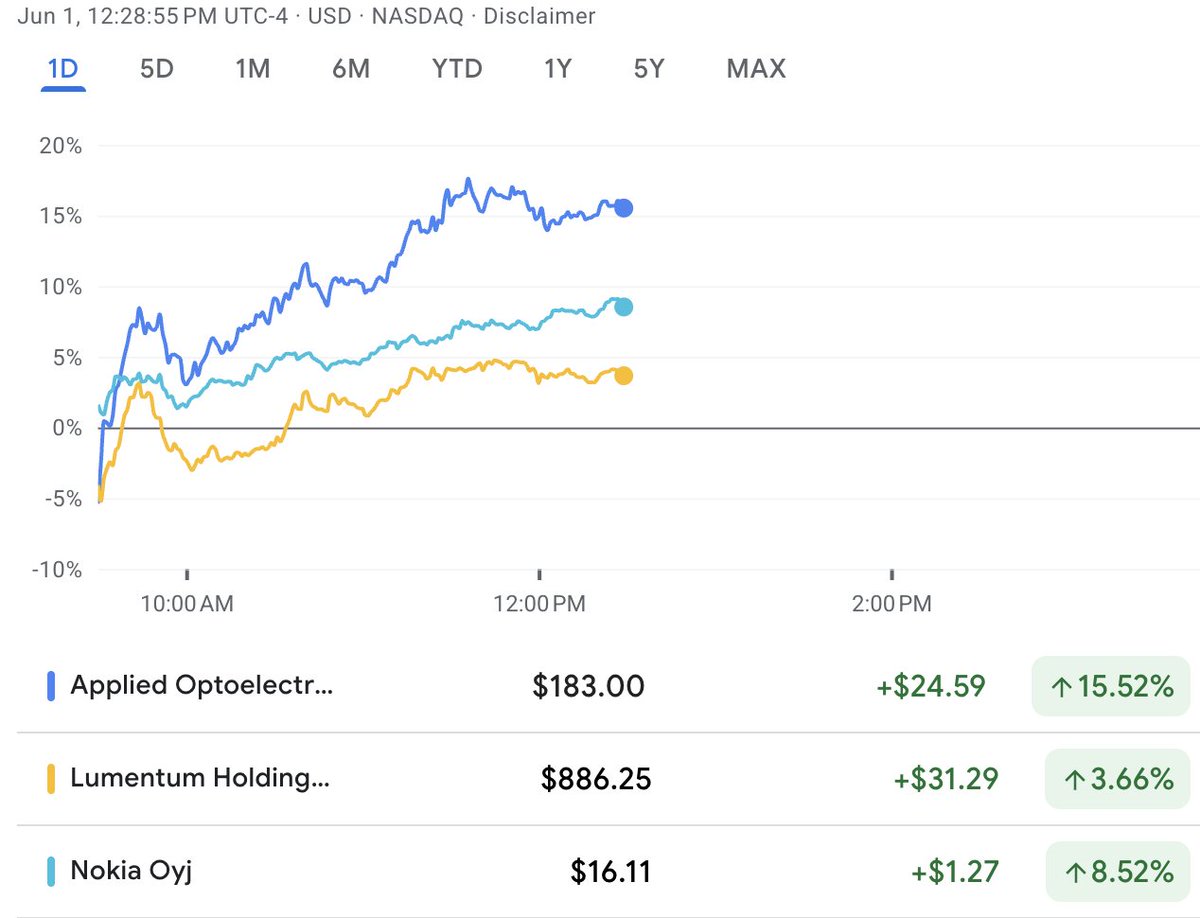Select the MAX range tab

tap(756, 69)
